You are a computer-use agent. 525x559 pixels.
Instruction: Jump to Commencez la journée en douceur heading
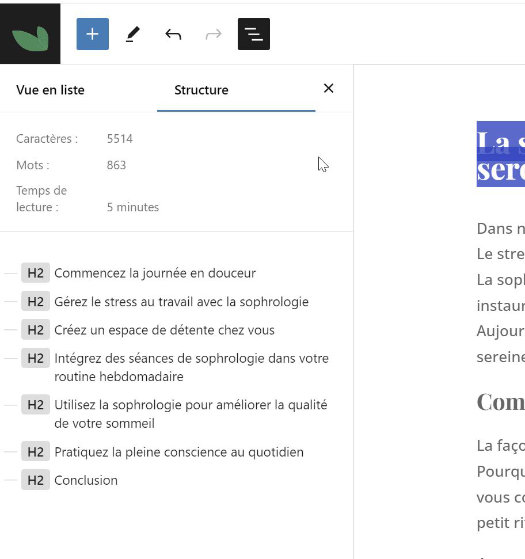(155, 273)
